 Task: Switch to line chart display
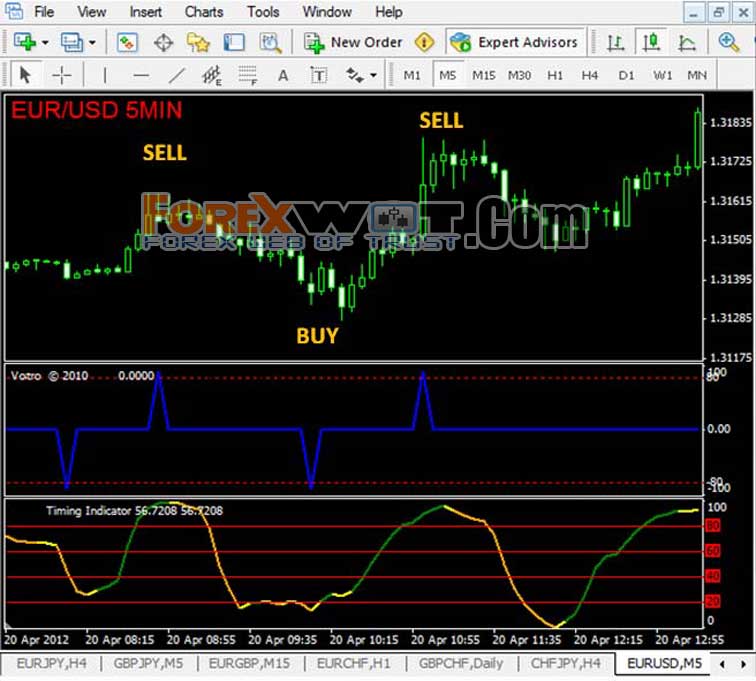[x=687, y=42]
